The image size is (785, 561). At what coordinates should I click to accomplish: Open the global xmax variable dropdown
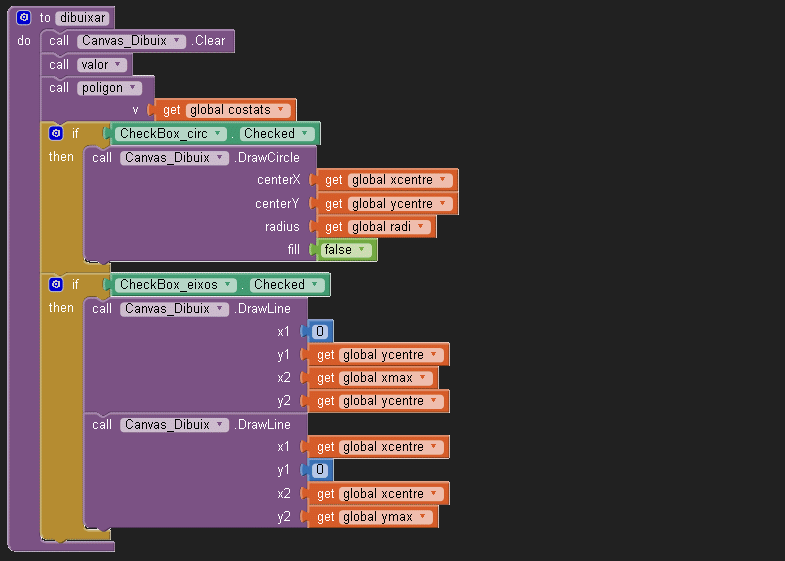tap(385, 378)
